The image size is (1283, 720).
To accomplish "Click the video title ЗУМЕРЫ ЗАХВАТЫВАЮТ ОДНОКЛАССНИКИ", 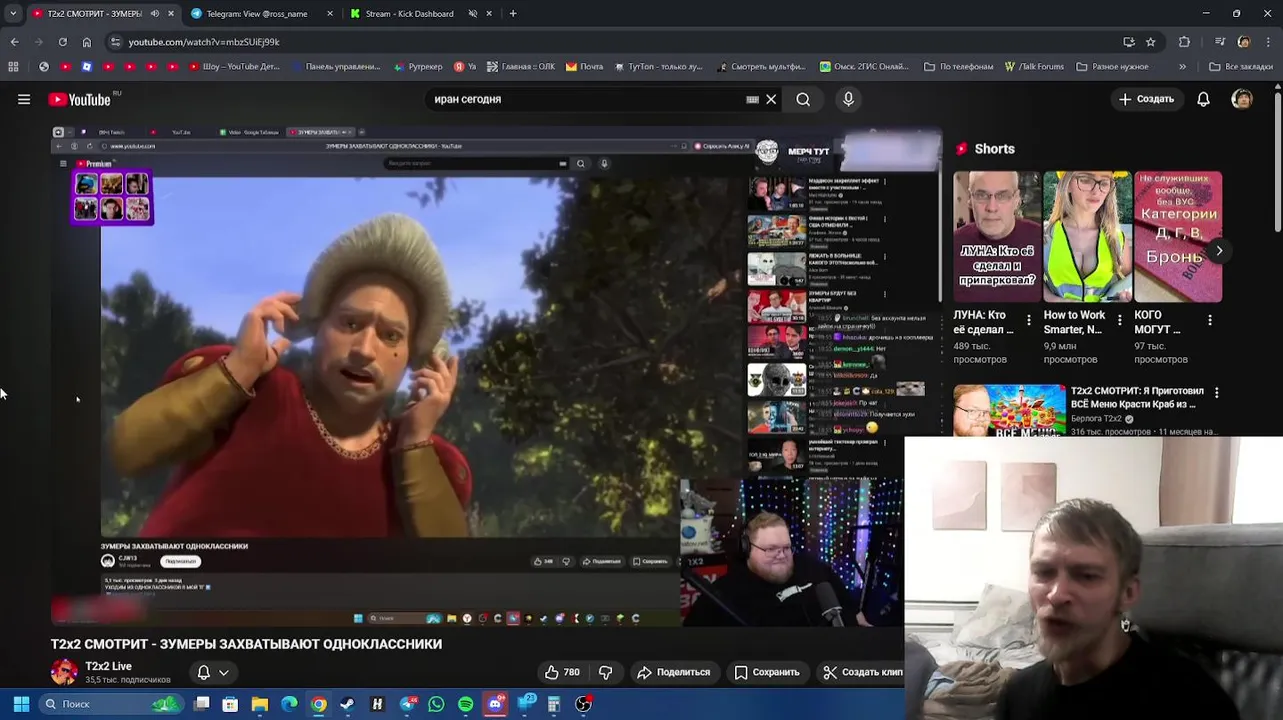I will (x=246, y=644).
